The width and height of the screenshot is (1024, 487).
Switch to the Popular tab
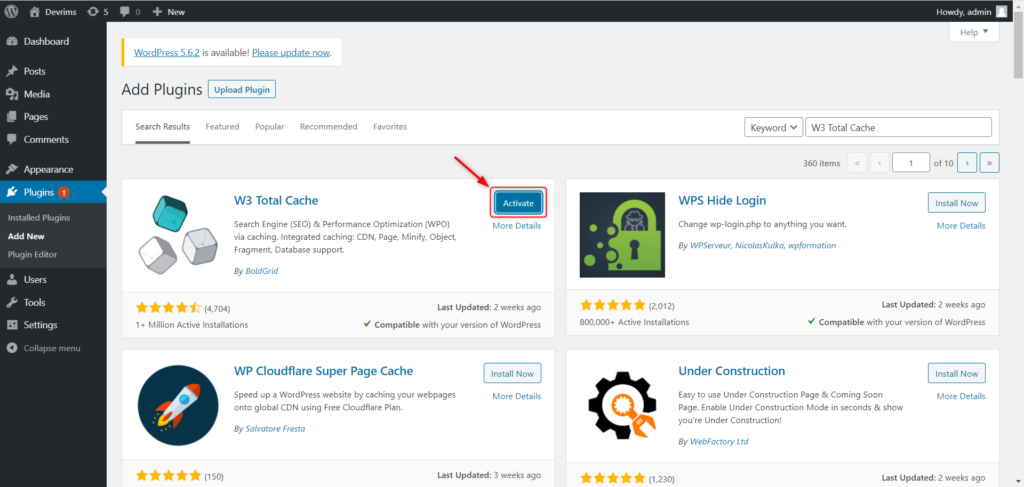[x=270, y=127]
